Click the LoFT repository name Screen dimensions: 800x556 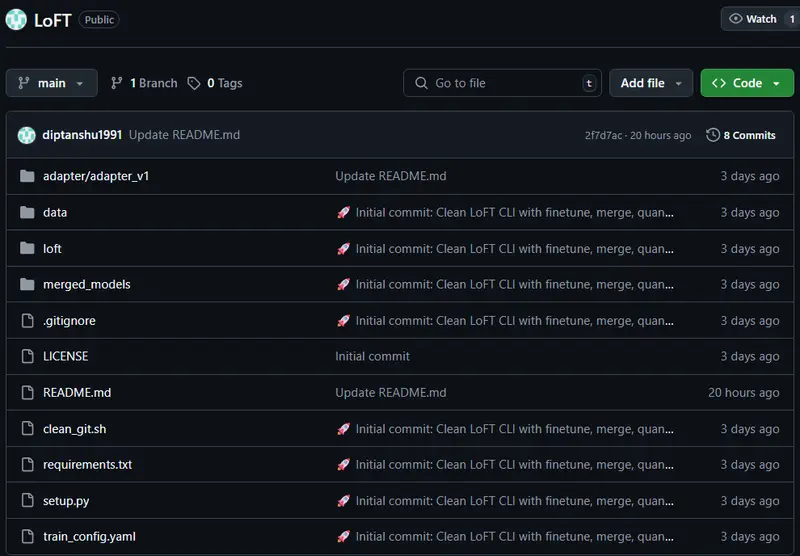(x=53, y=20)
